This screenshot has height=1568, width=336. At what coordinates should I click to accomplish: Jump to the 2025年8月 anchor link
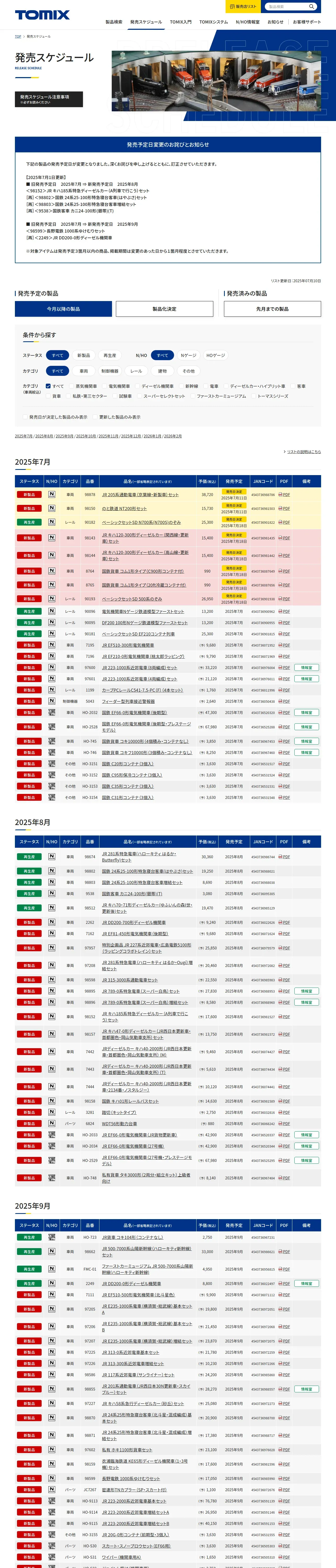tap(44, 436)
